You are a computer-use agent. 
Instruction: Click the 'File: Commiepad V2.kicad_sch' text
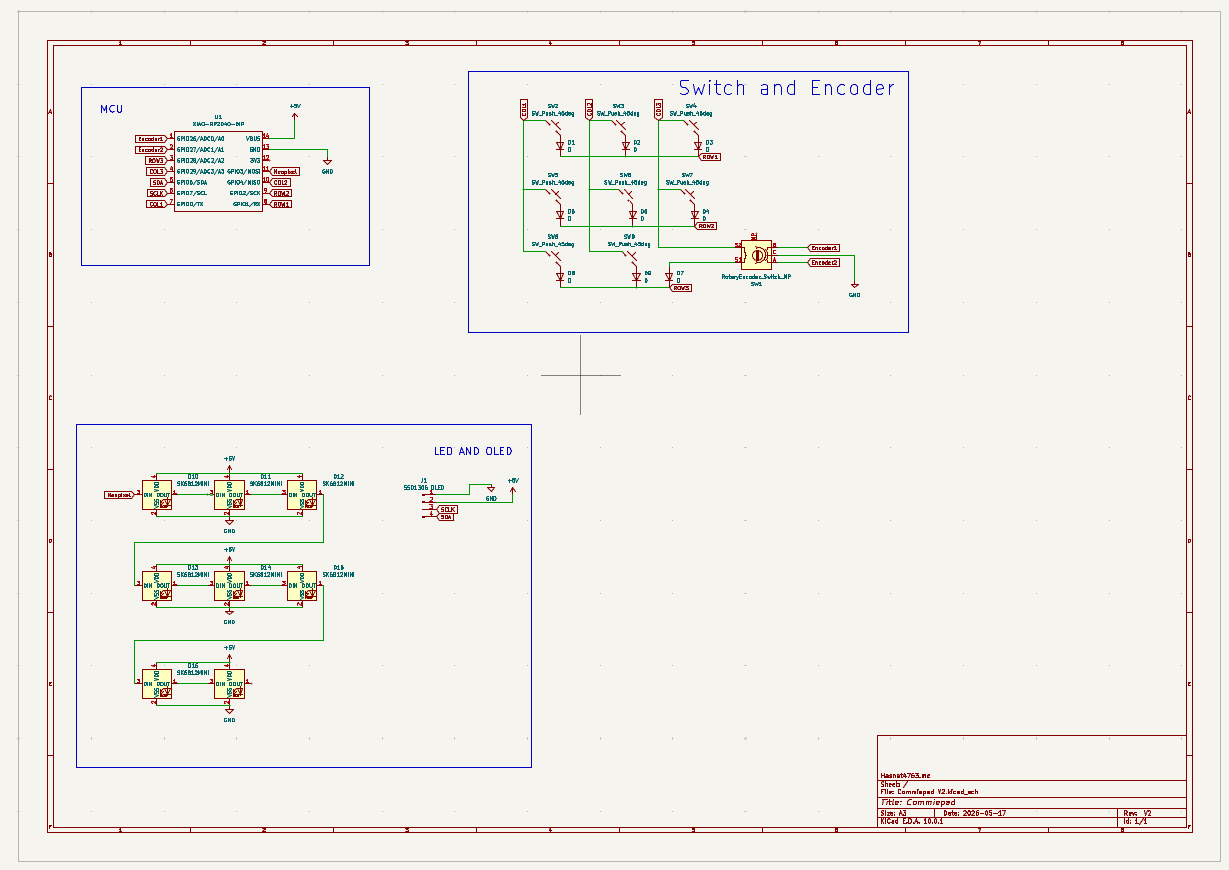tap(929, 792)
